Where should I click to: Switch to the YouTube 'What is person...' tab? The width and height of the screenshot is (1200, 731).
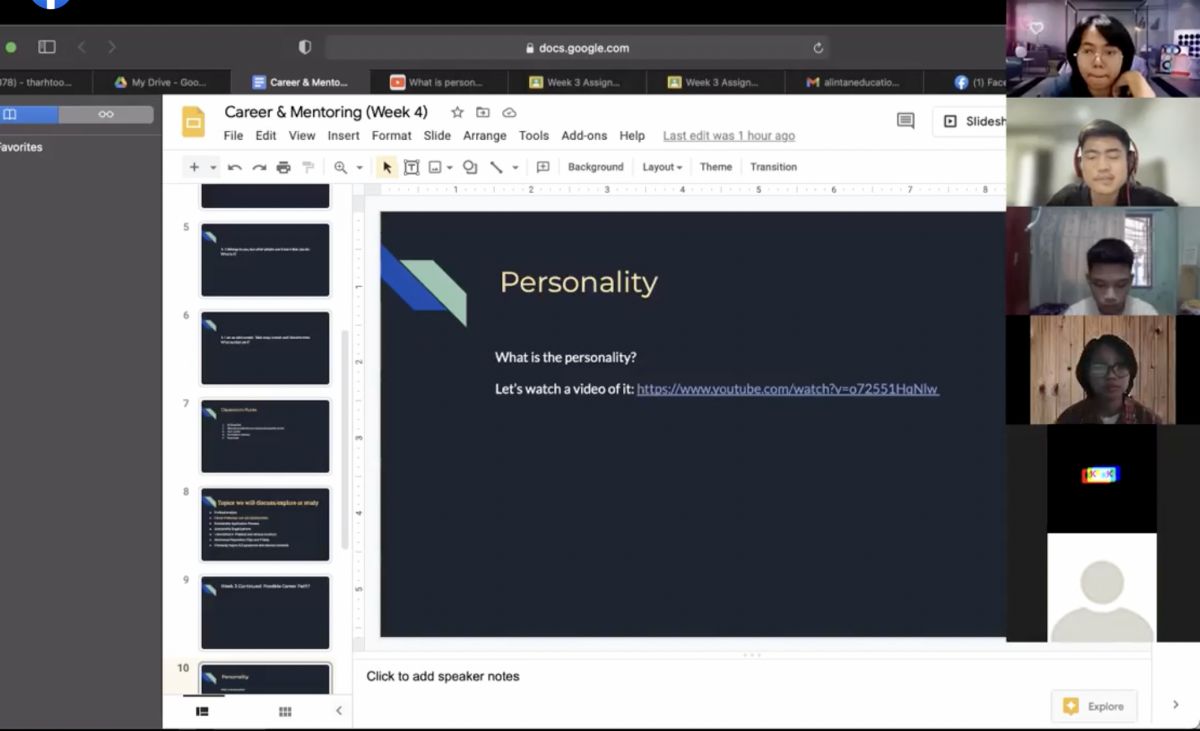pos(438,82)
